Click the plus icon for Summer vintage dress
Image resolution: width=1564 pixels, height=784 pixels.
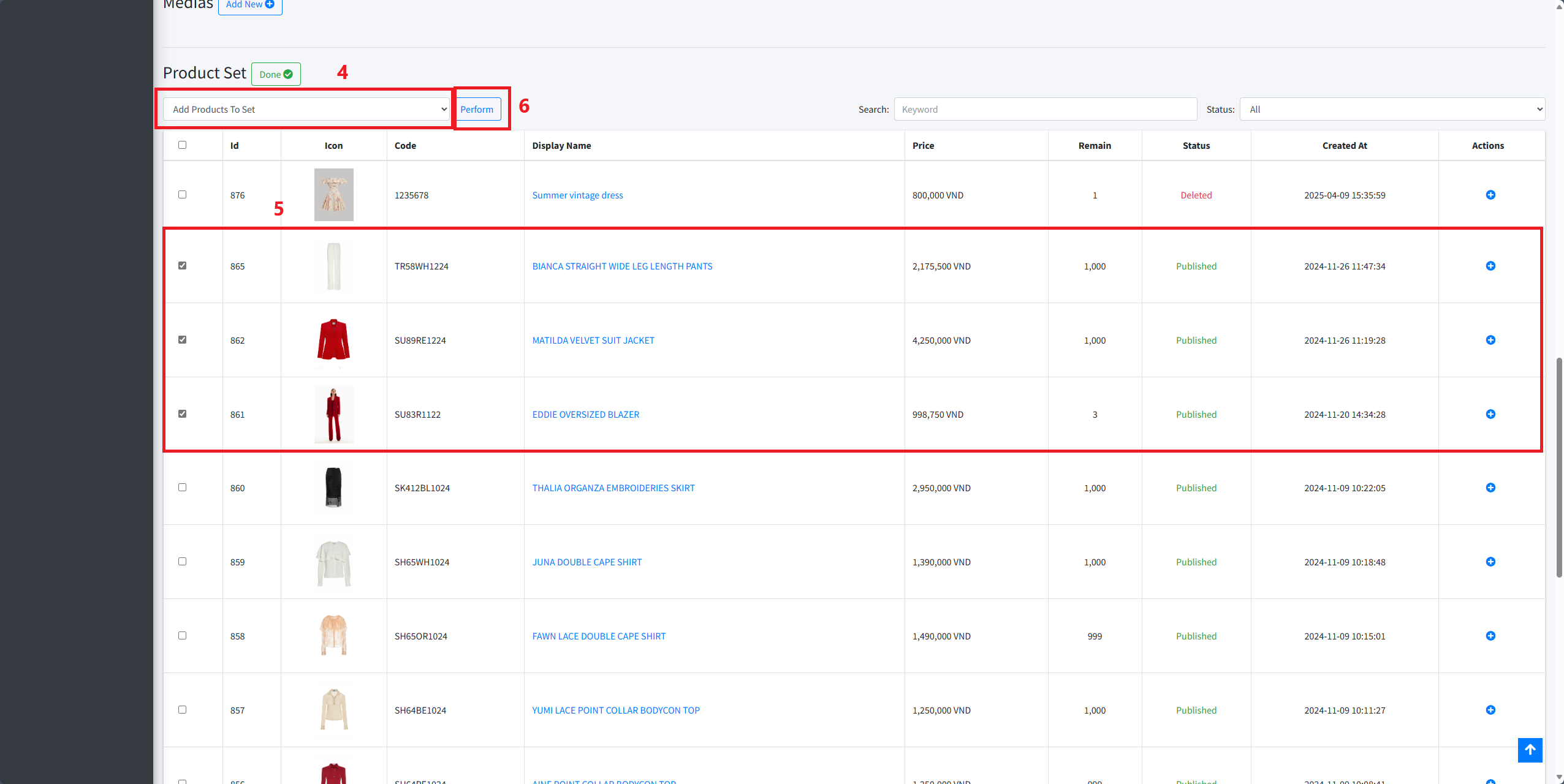click(1490, 195)
